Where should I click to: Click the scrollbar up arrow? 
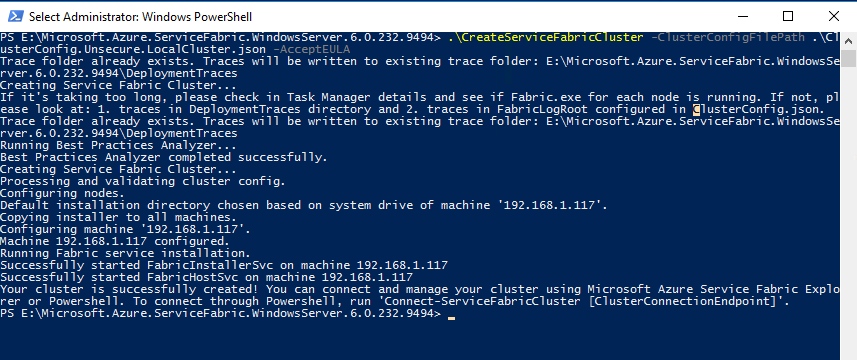[x=848, y=41]
